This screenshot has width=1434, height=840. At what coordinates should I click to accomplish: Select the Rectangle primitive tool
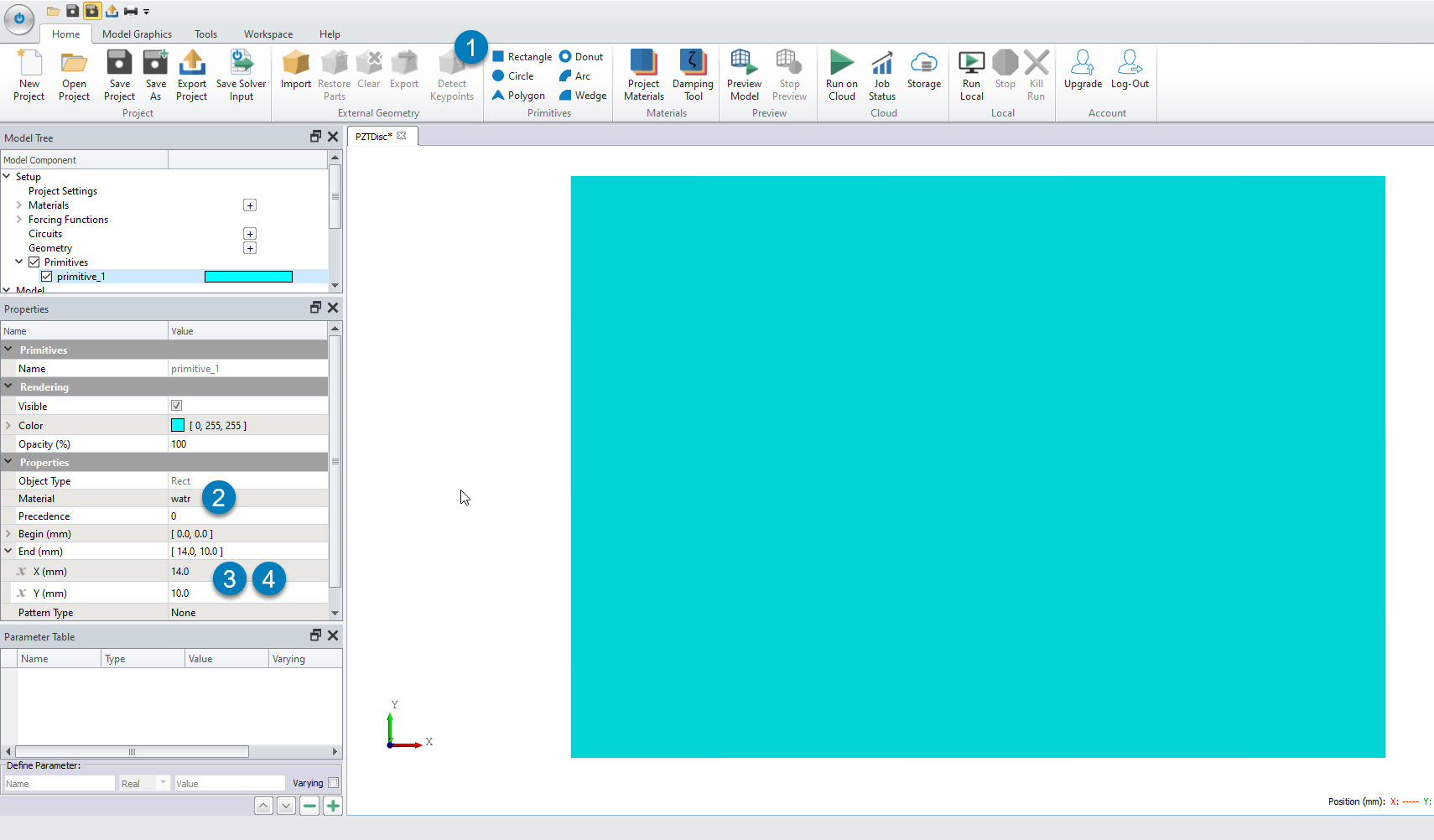tap(522, 57)
